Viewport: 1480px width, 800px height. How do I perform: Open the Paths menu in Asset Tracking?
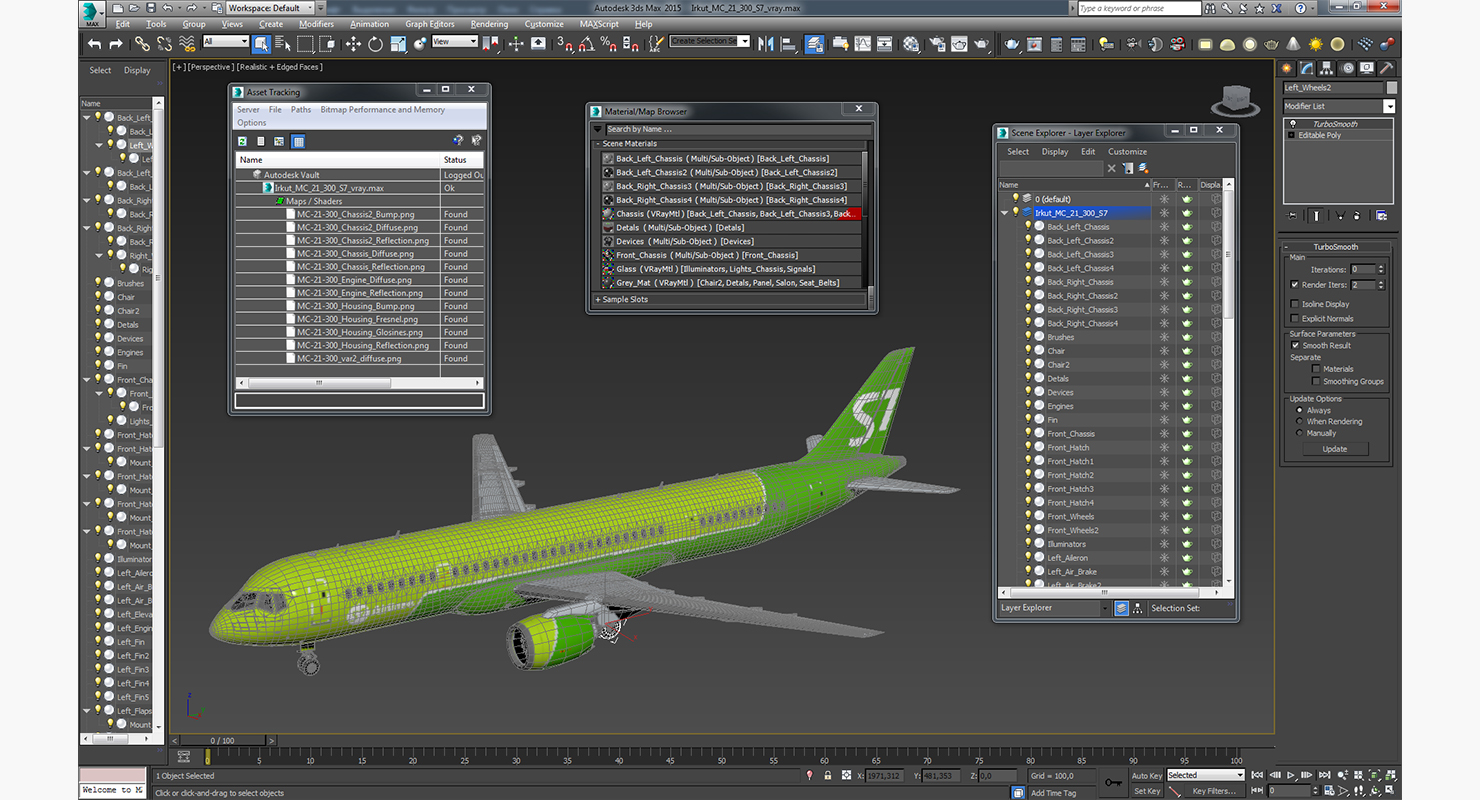(301, 110)
